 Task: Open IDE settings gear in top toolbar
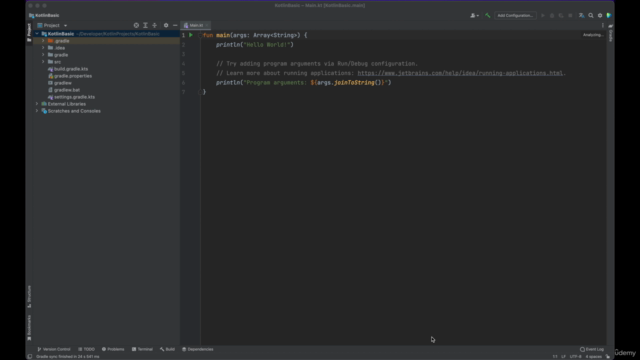(x=600, y=16)
